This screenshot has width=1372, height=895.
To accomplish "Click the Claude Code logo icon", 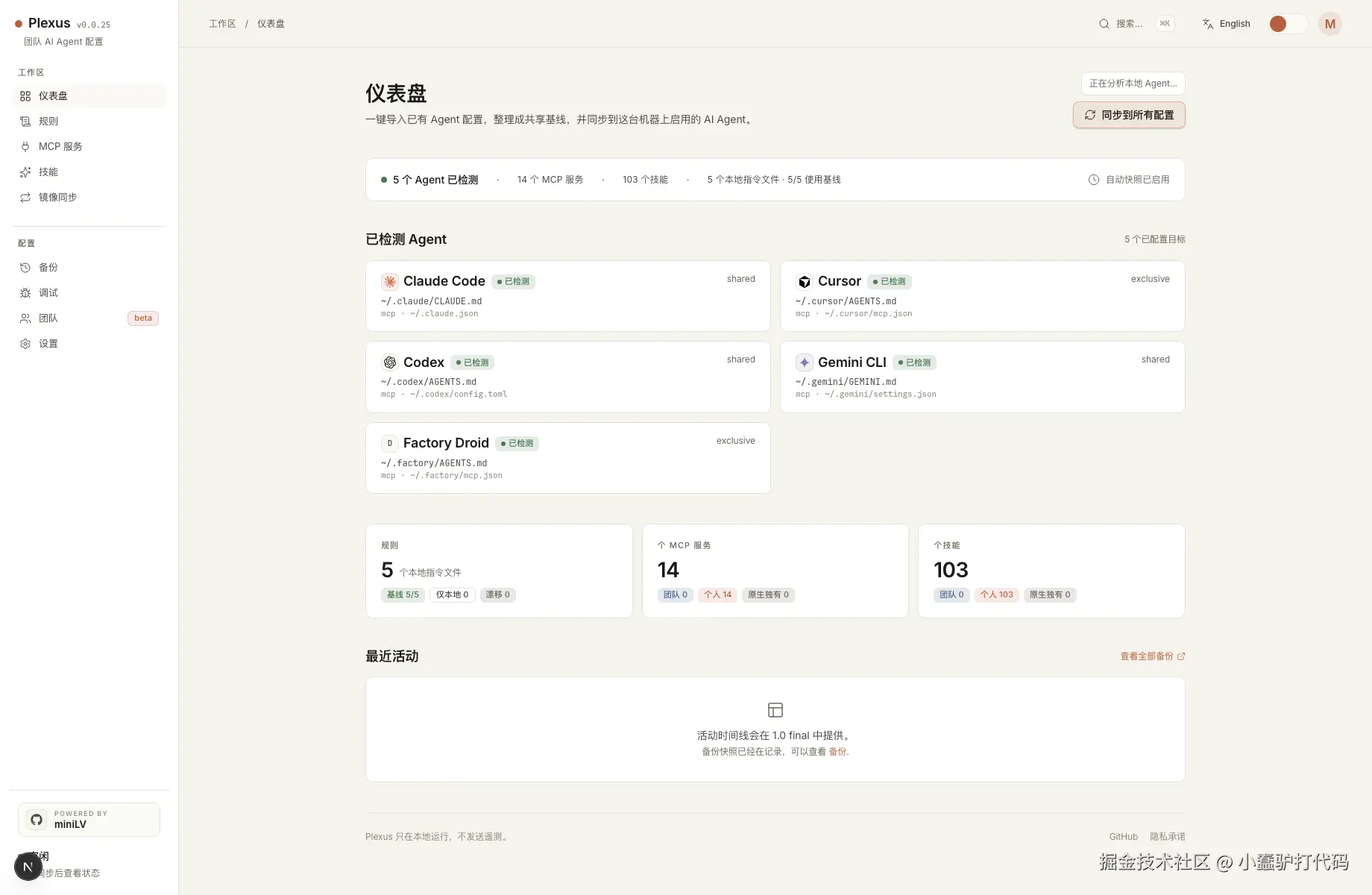I will click(389, 281).
